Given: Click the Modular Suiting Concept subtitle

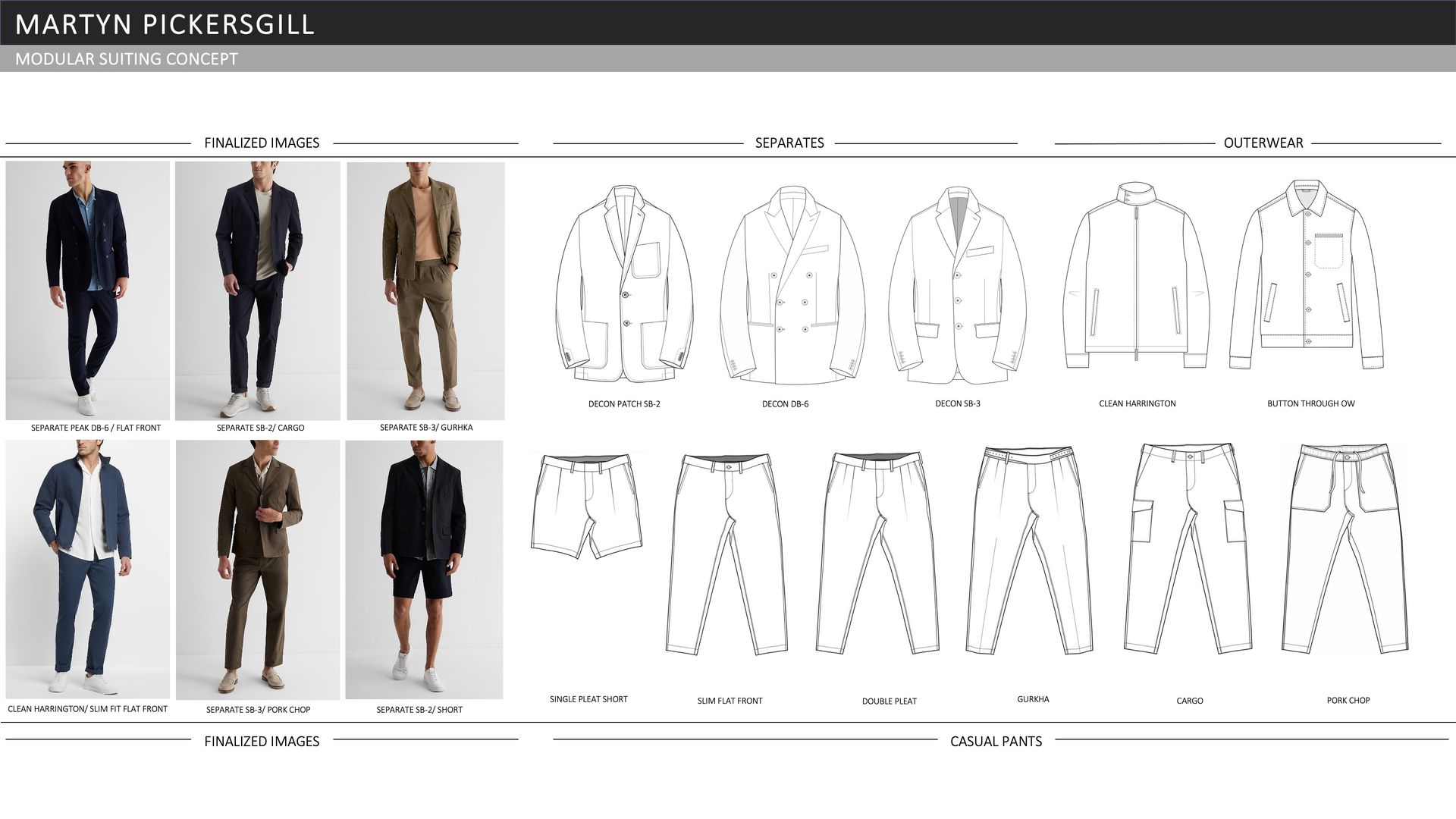Looking at the screenshot, I should click(x=127, y=59).
